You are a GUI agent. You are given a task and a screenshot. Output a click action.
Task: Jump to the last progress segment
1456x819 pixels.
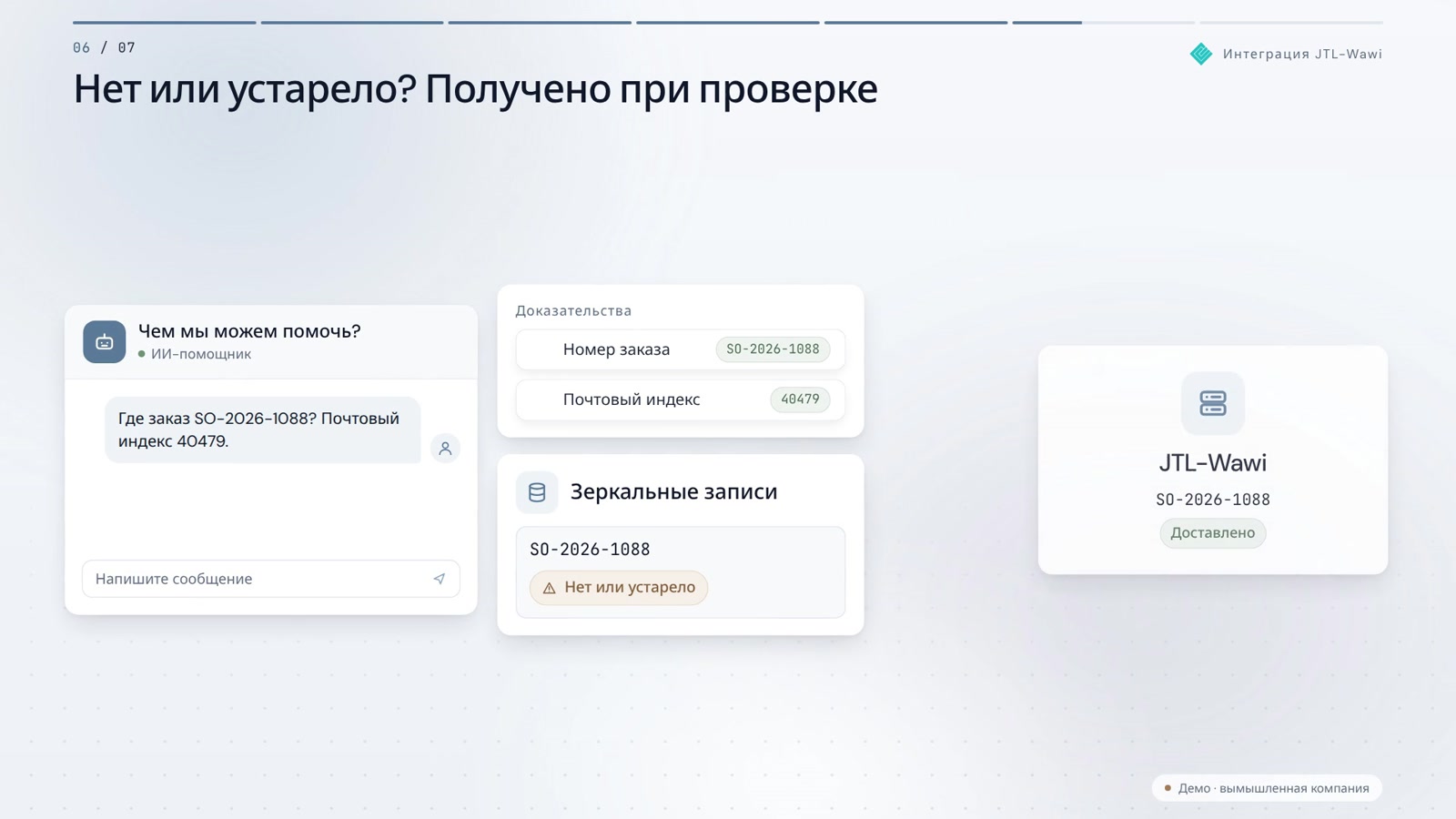tap(1291, 23)
